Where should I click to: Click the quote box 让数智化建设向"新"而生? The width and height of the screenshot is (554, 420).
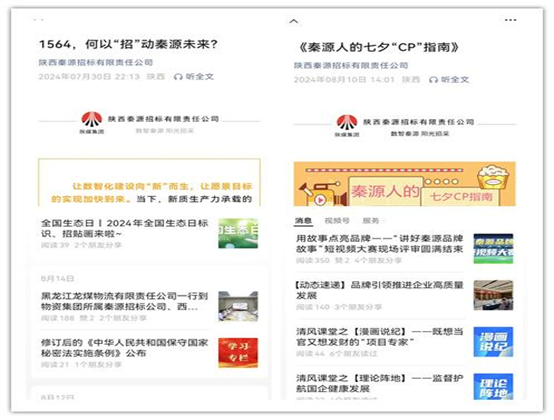(x=149, y=182)
